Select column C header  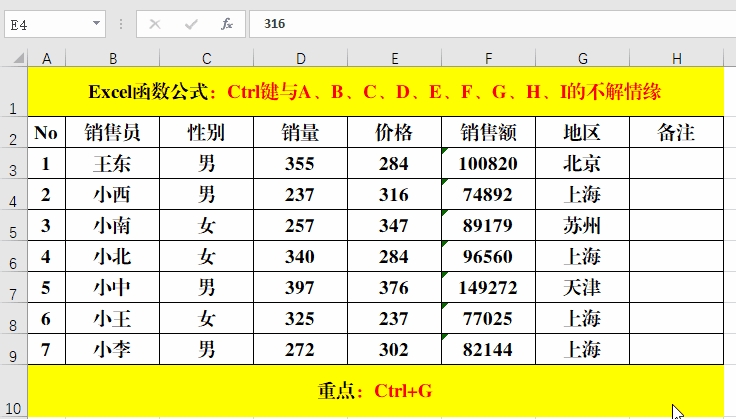207,58
